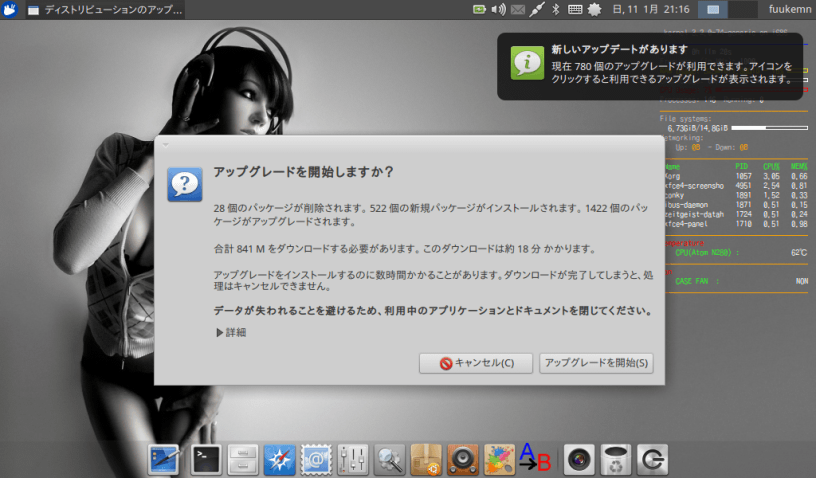Click the zeitgeist-datah process row
The image size is (816, 478).
[x=736, y=214]
